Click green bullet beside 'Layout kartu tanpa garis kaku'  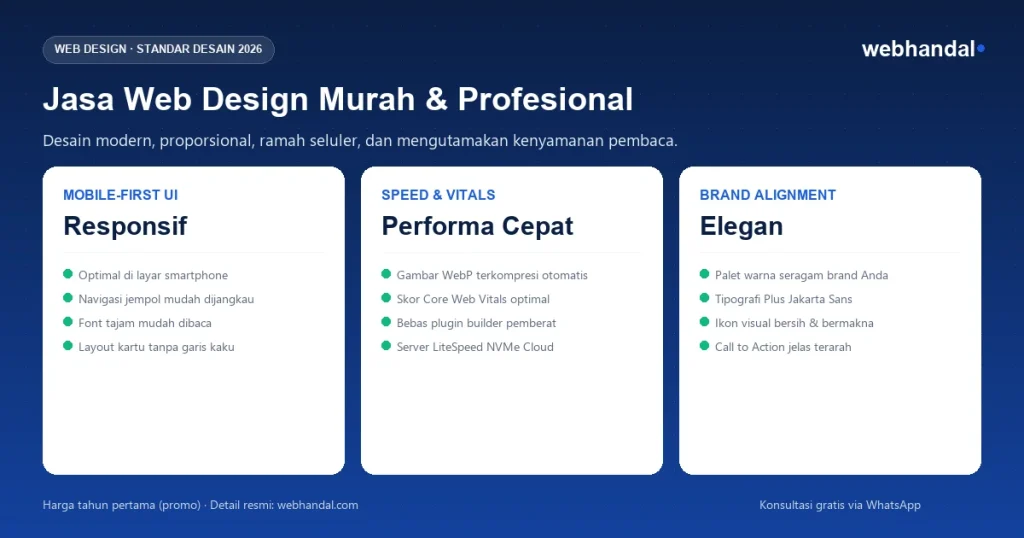coord(68,345)
